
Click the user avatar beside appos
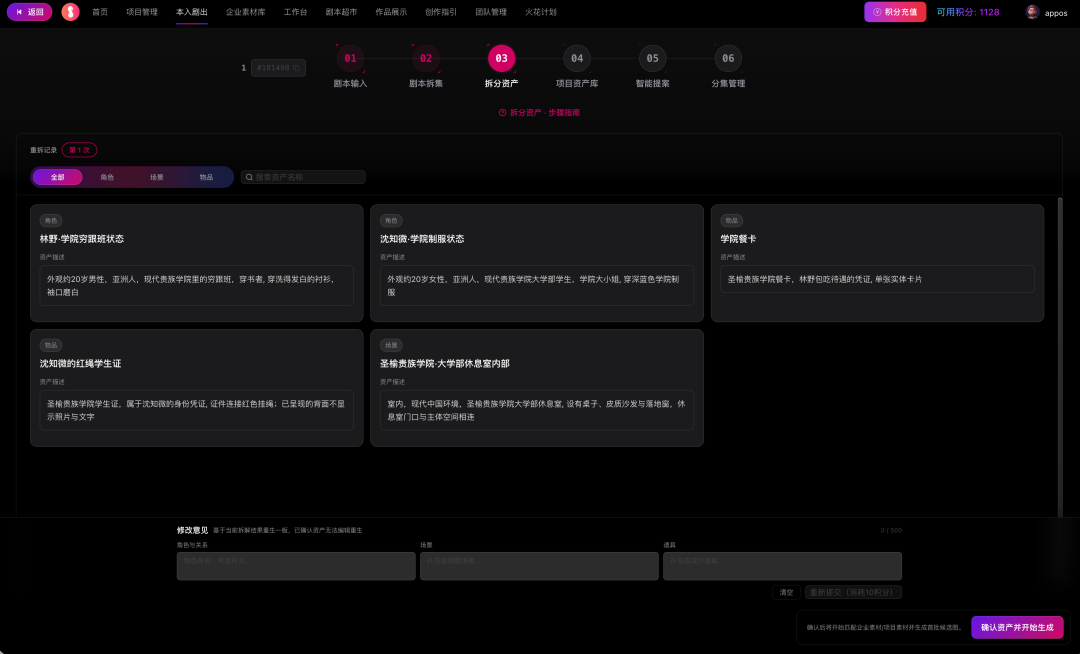tap(1032, 12)
